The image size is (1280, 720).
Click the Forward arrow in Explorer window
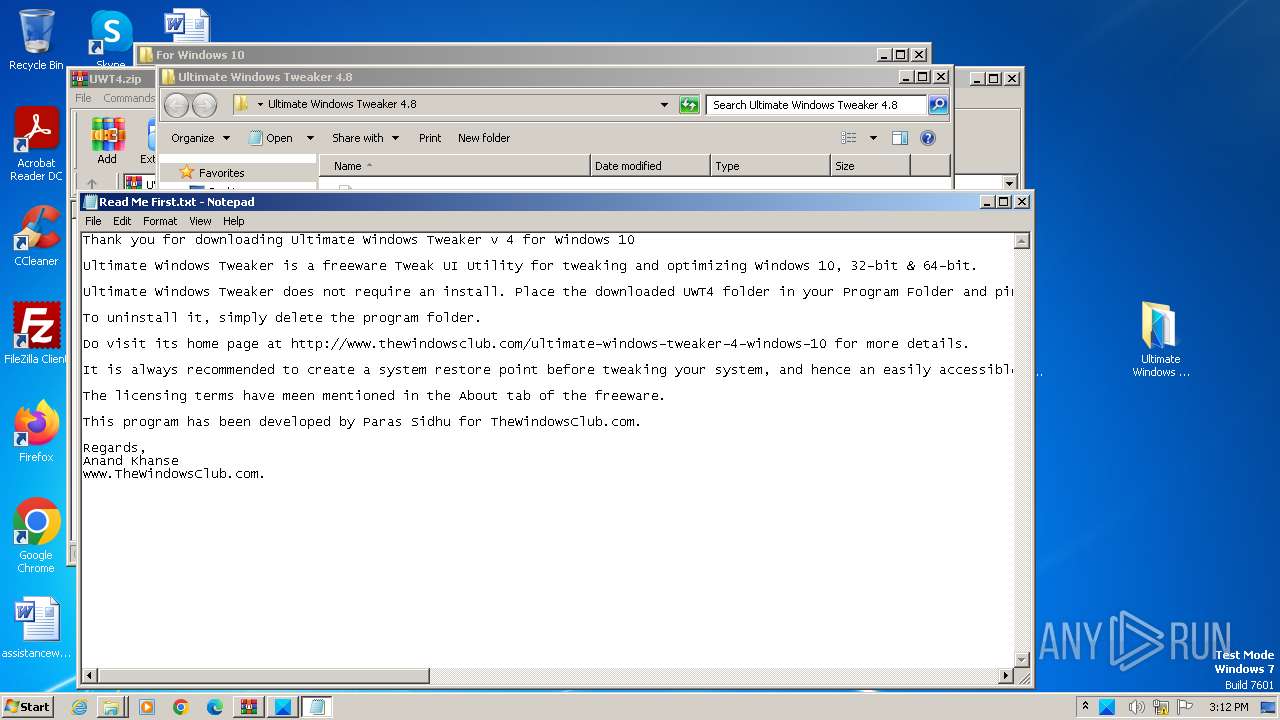click(x=204, y=105)
